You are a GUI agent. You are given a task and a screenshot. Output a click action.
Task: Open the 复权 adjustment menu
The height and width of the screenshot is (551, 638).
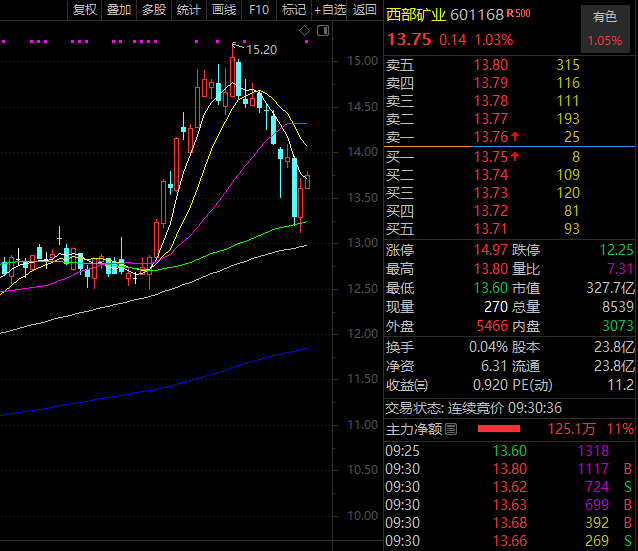[86, 10]
